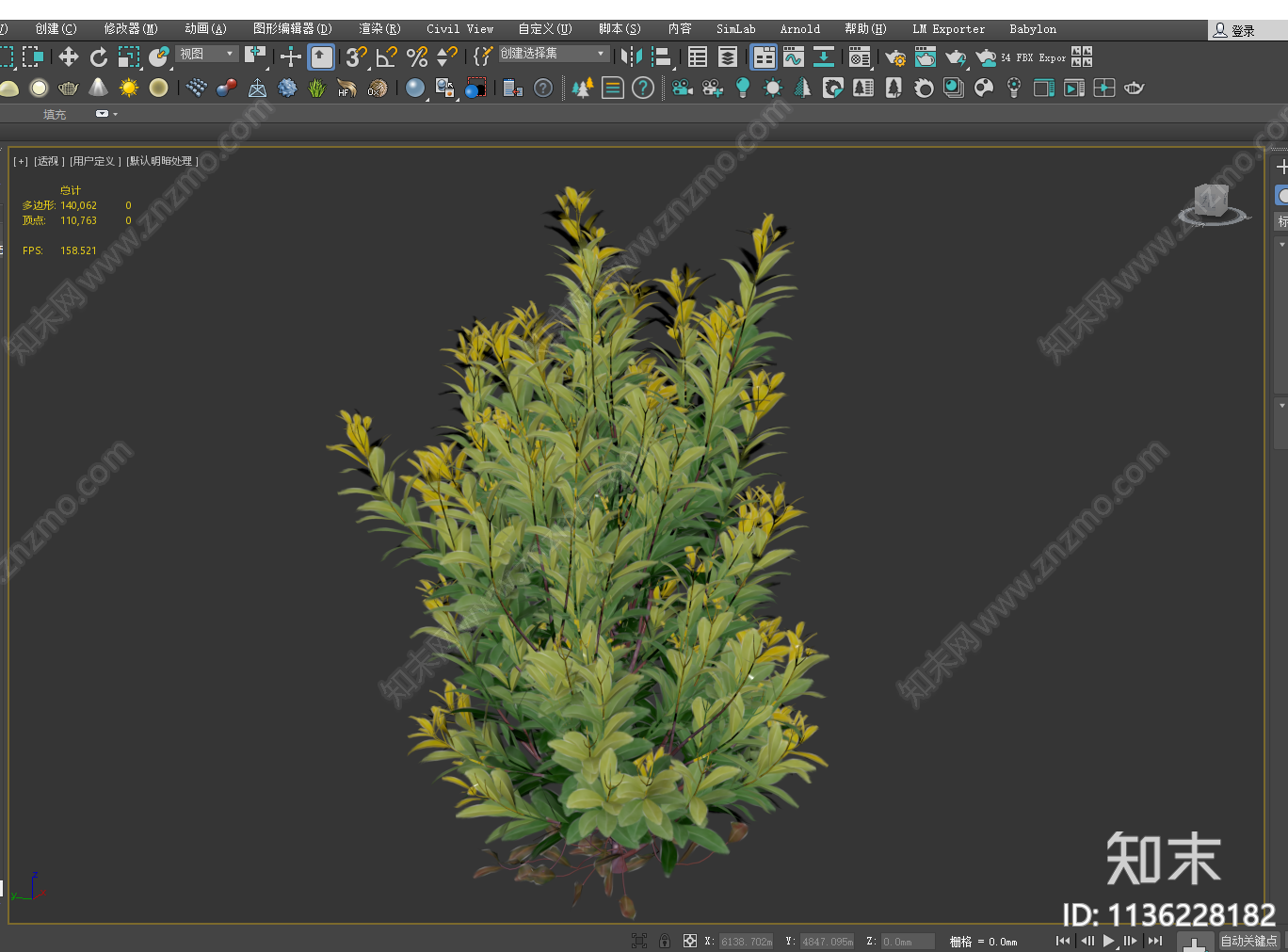
Task: Create a cone primitive icon
Action: point(99,88)
